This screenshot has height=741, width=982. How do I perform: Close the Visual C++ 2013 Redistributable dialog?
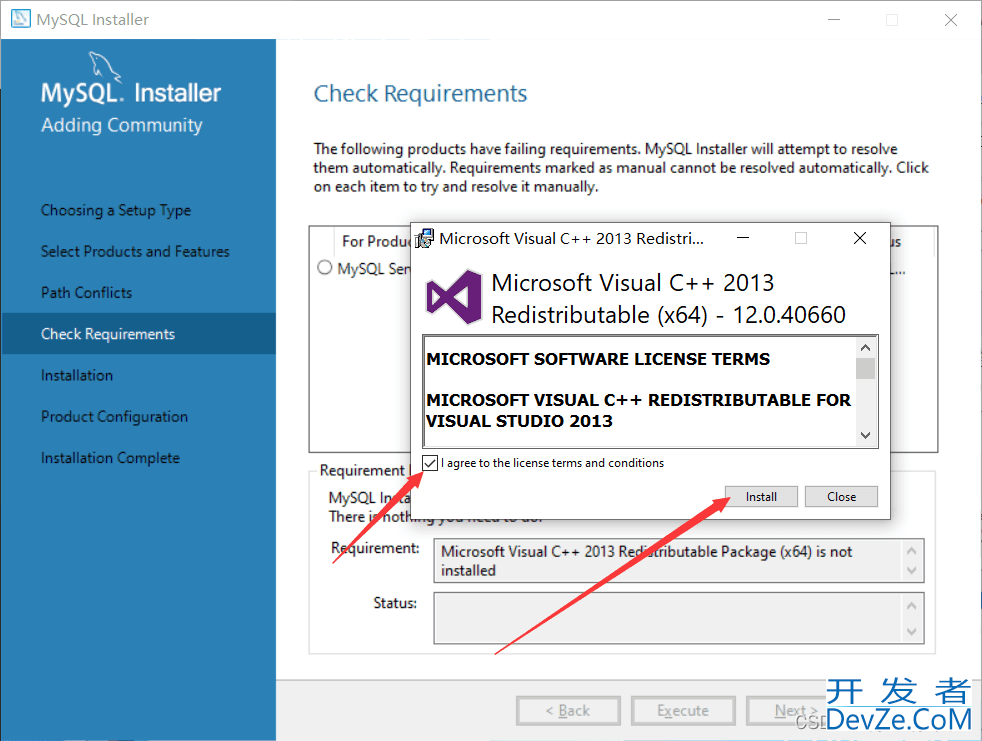(860, 238)
